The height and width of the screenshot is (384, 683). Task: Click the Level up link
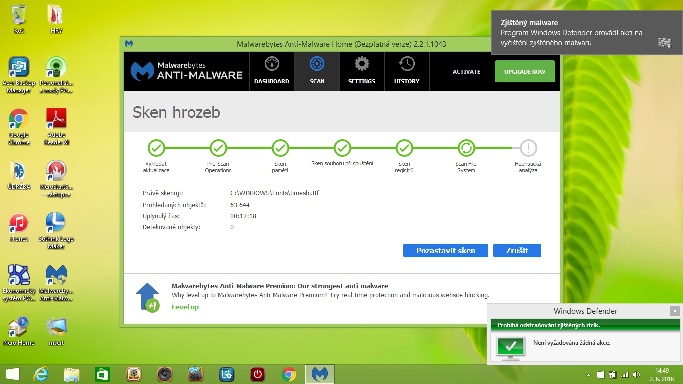click(185, 307)
